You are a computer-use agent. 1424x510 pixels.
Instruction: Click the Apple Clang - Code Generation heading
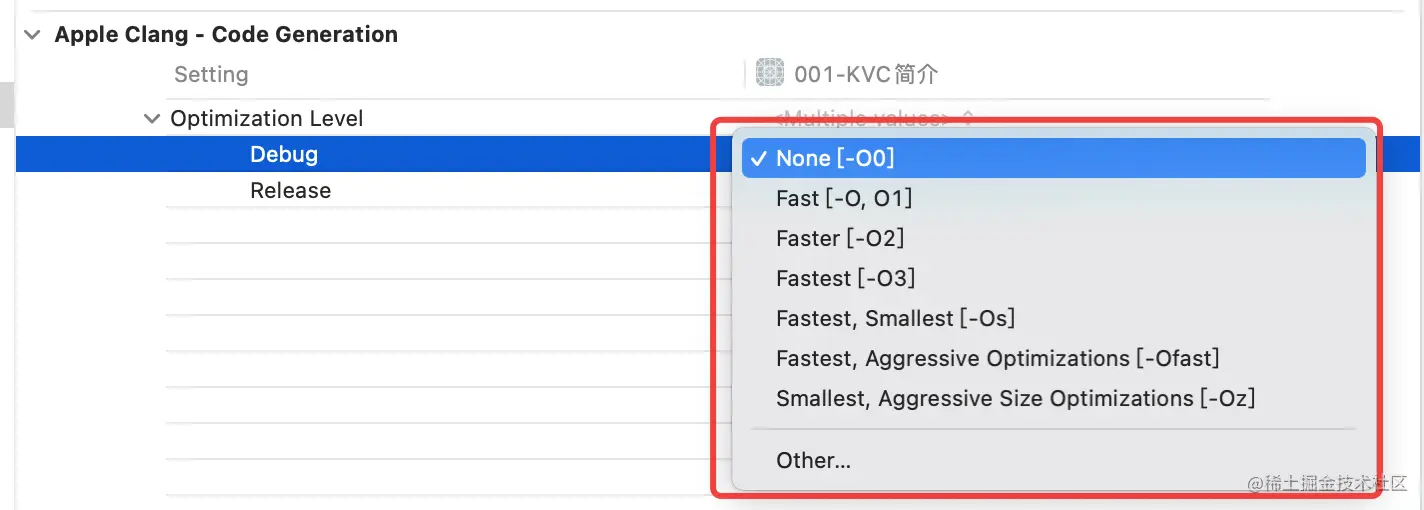click(226, 35)
